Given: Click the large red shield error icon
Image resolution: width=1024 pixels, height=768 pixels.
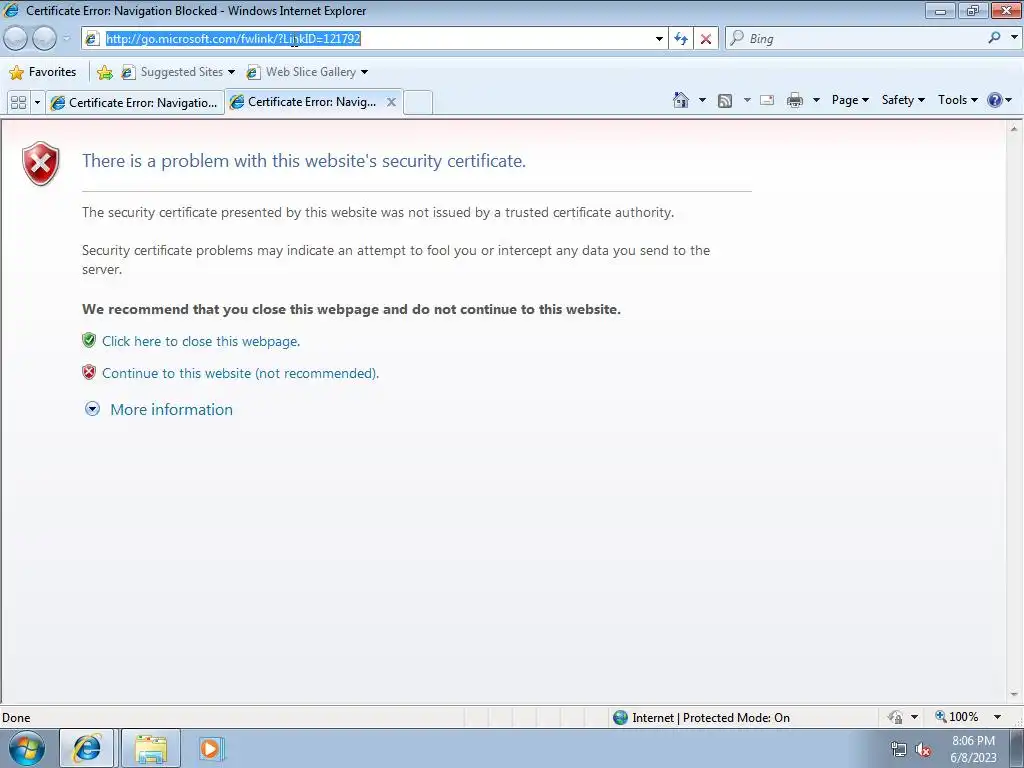Looking at the screenshot, I should [40, 163].
